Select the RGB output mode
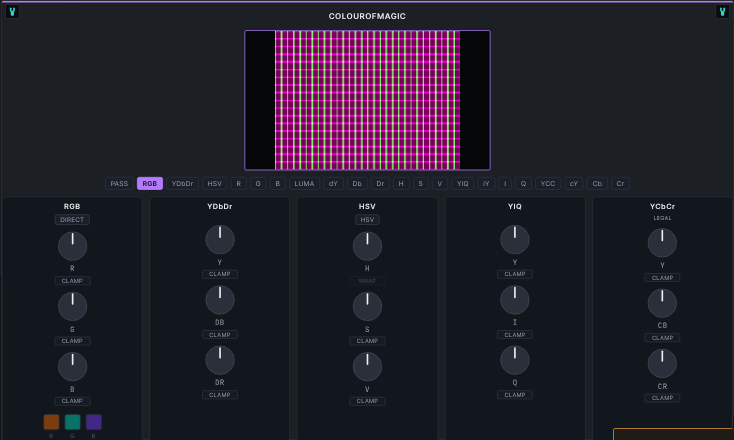Image resolution: width=734 pixels, height=440 pixels. [x=150, y=183]
